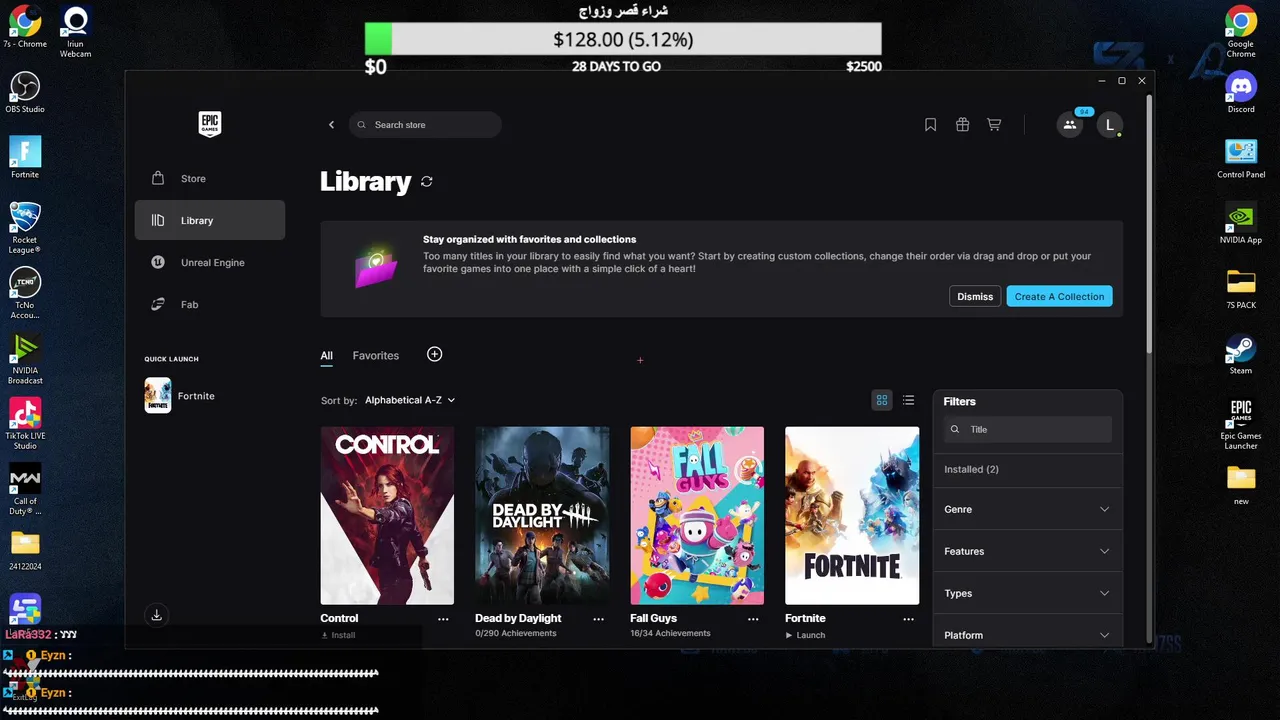Switch to the Favorites tab
This screenshot has width=1280, height=720.
pos(376,355)
